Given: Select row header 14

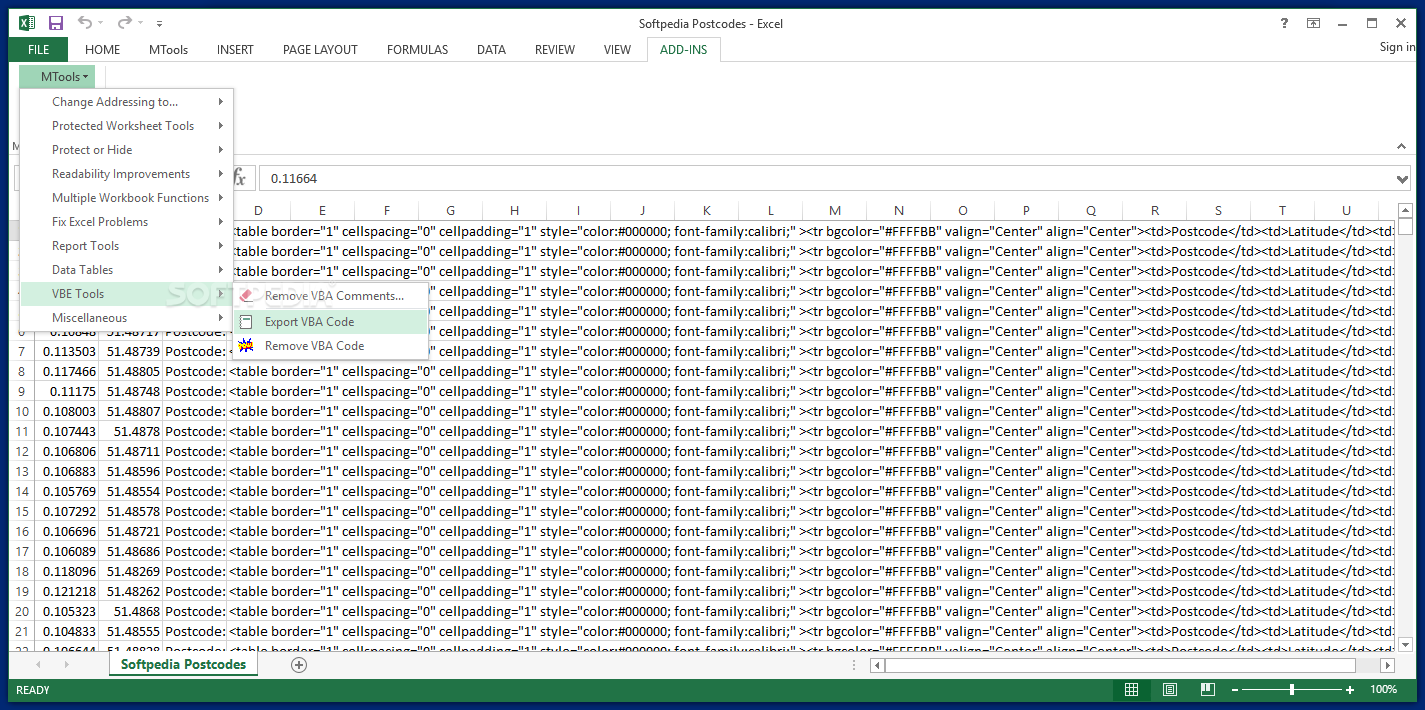Looking at the screenshot, I should click(x=21, y=491).
